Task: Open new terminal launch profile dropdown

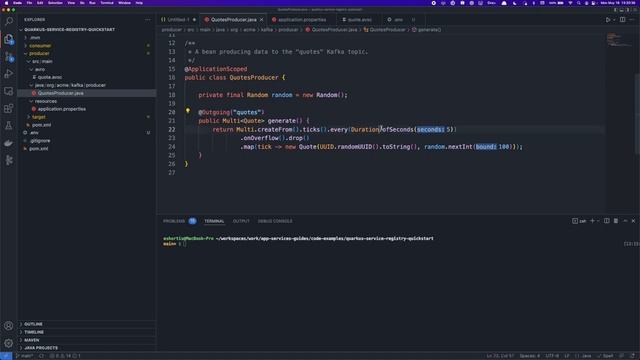Action: [x=598, y=221]
